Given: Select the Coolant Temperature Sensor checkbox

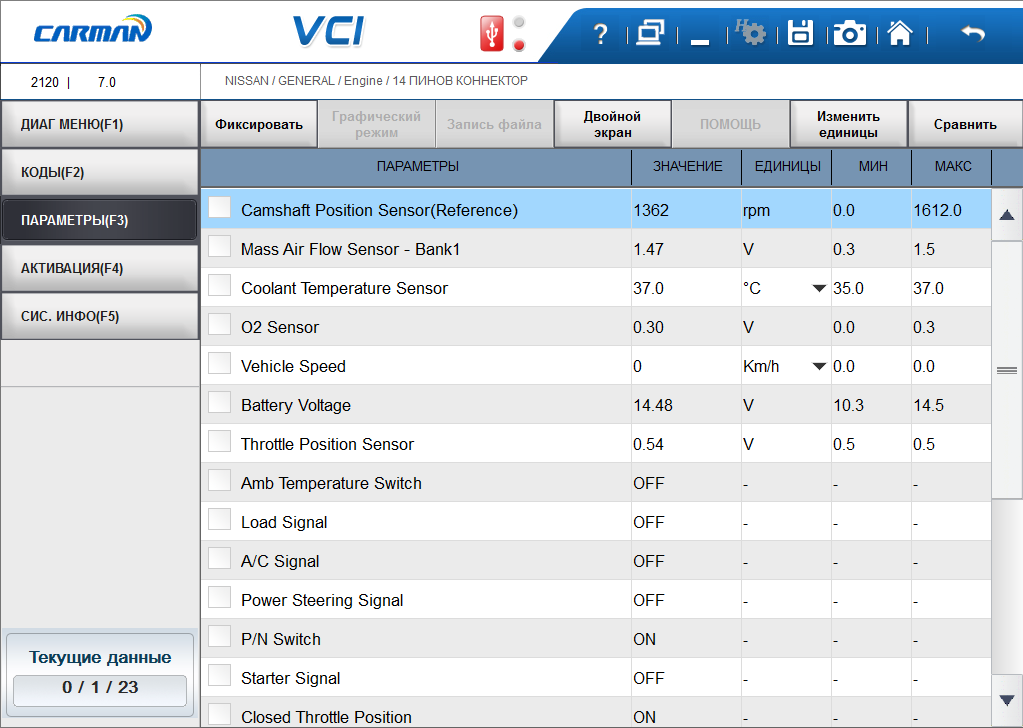Looking at the screenshot, I should [x=219, y=286].
